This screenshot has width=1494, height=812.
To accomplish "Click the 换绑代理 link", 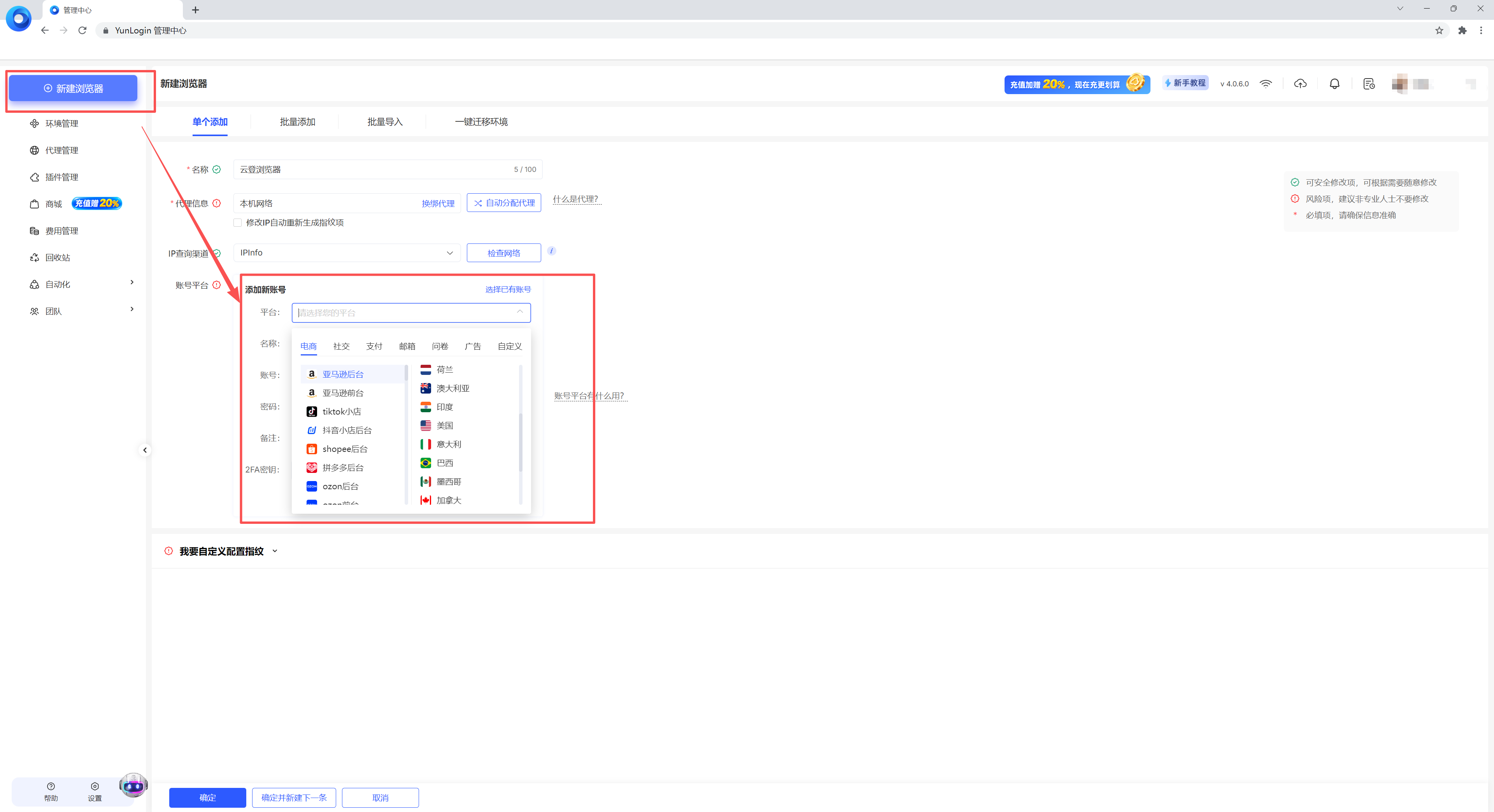I will click(438, 203).
